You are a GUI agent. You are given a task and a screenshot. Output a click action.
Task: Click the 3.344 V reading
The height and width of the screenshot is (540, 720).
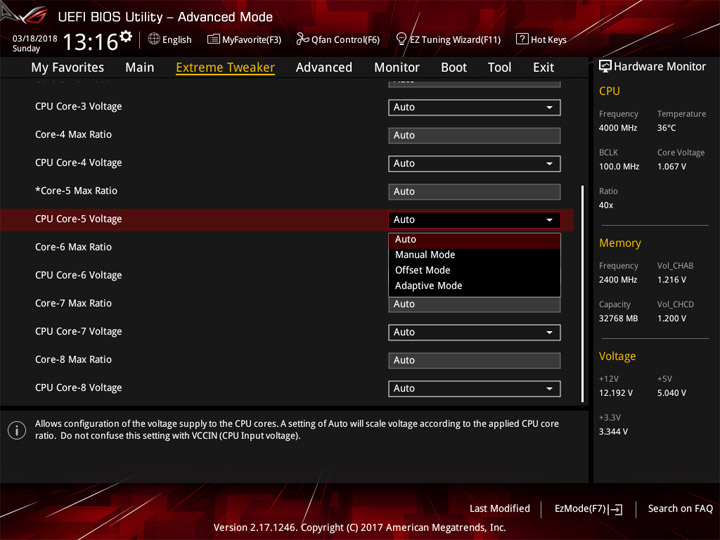click(x=613, y=432)
